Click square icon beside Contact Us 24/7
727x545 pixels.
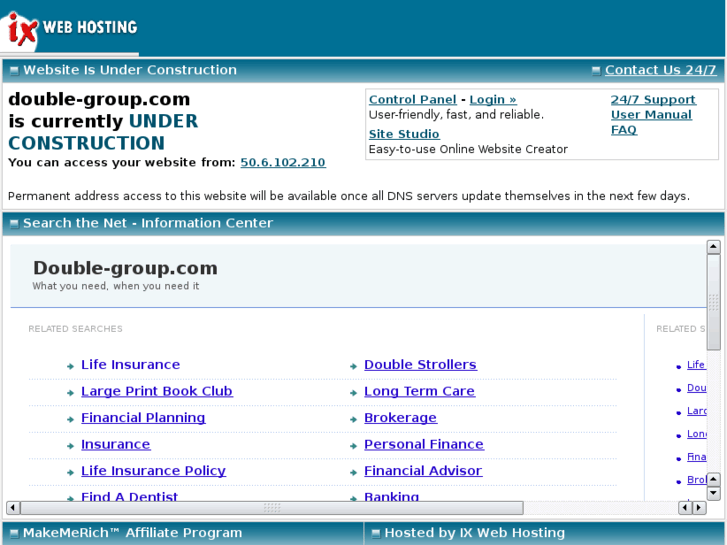click(x=596, y=71)
